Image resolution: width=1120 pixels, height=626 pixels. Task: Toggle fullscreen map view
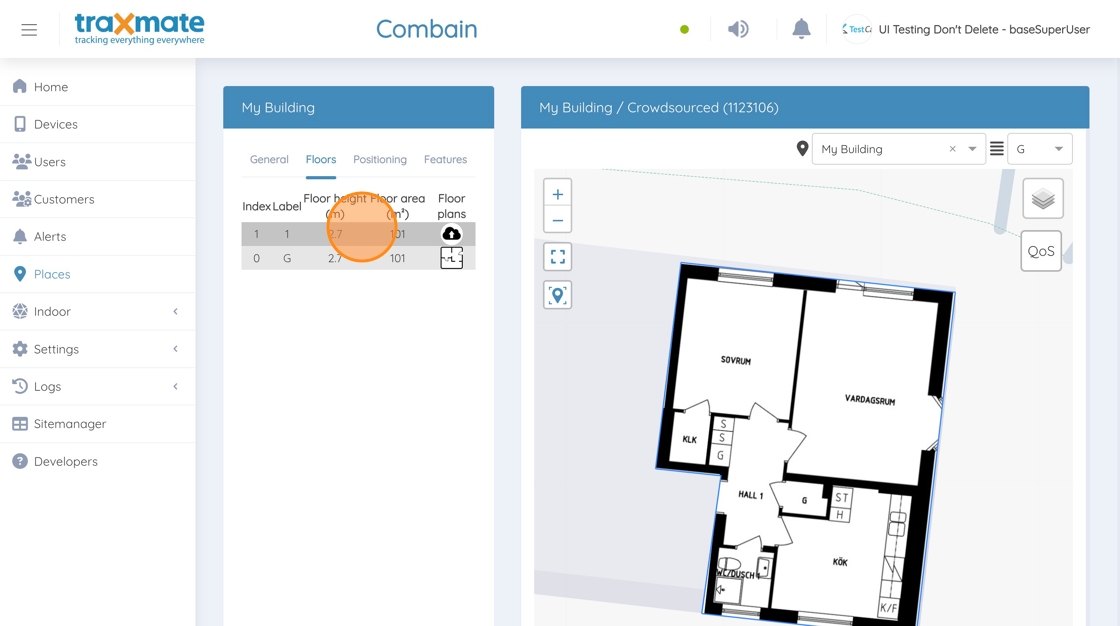(x=557, y=257)
